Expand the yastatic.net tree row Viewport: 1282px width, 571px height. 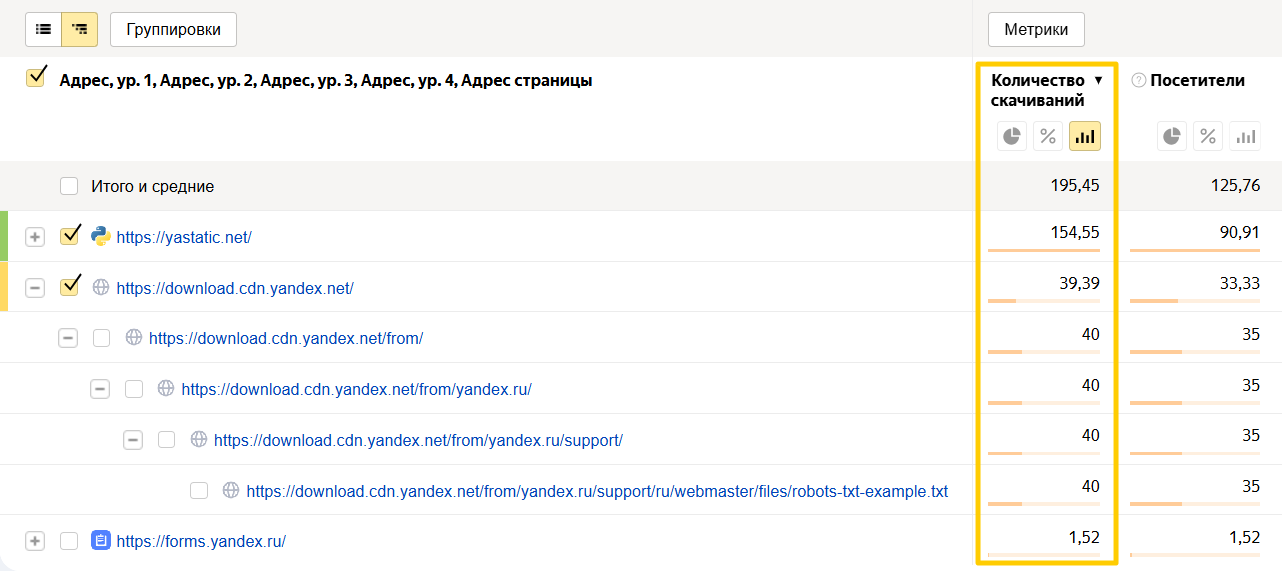35,237
